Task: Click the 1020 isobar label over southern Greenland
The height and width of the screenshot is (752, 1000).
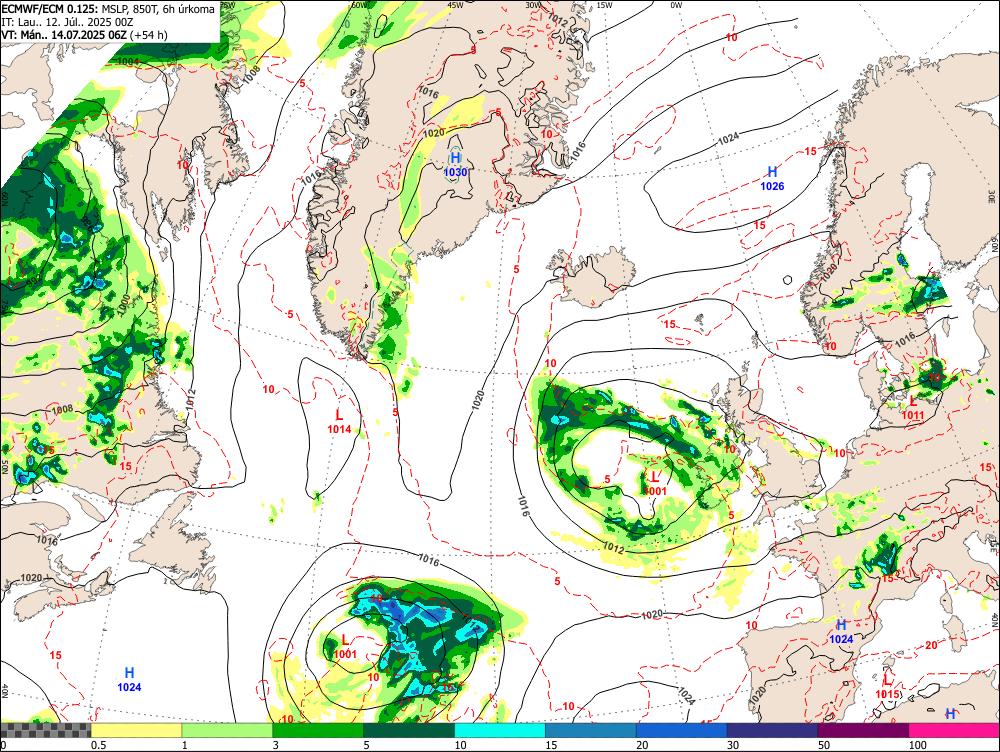Action: pyautogui.click(x=434, y=133)
